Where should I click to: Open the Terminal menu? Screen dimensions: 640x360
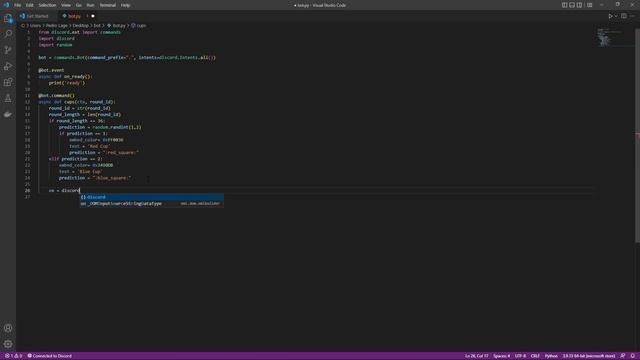coord(108,5)
